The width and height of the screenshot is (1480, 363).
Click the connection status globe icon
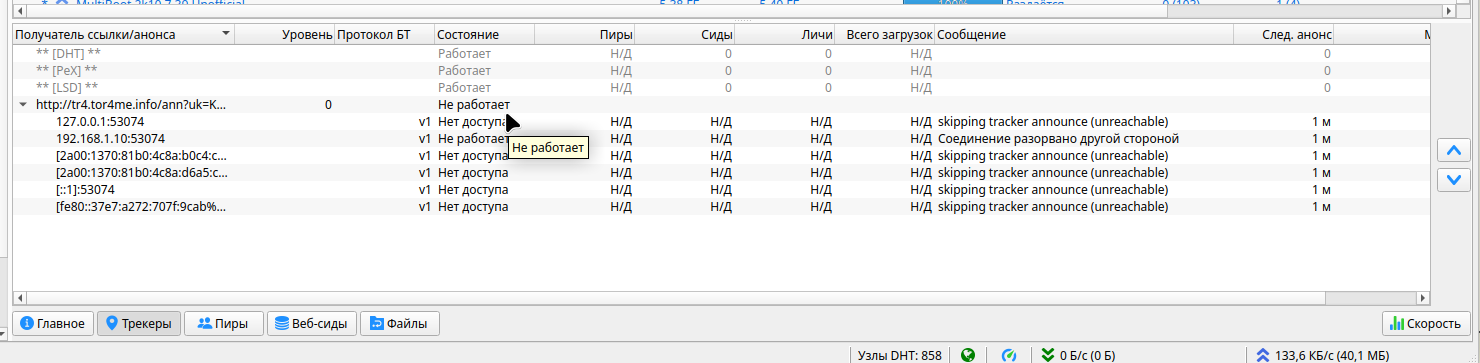[967, 354]
